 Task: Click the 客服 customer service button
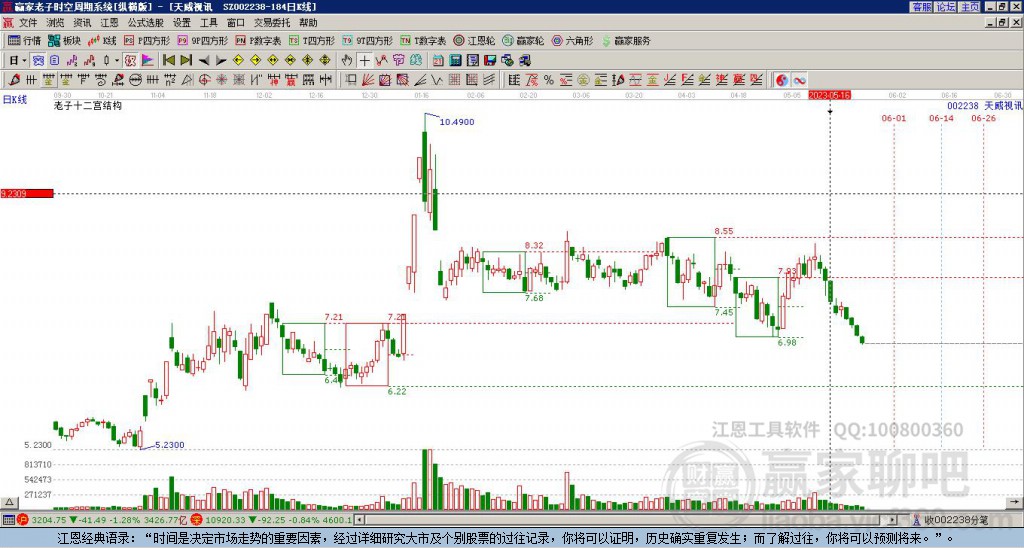[x=921, y=7]
